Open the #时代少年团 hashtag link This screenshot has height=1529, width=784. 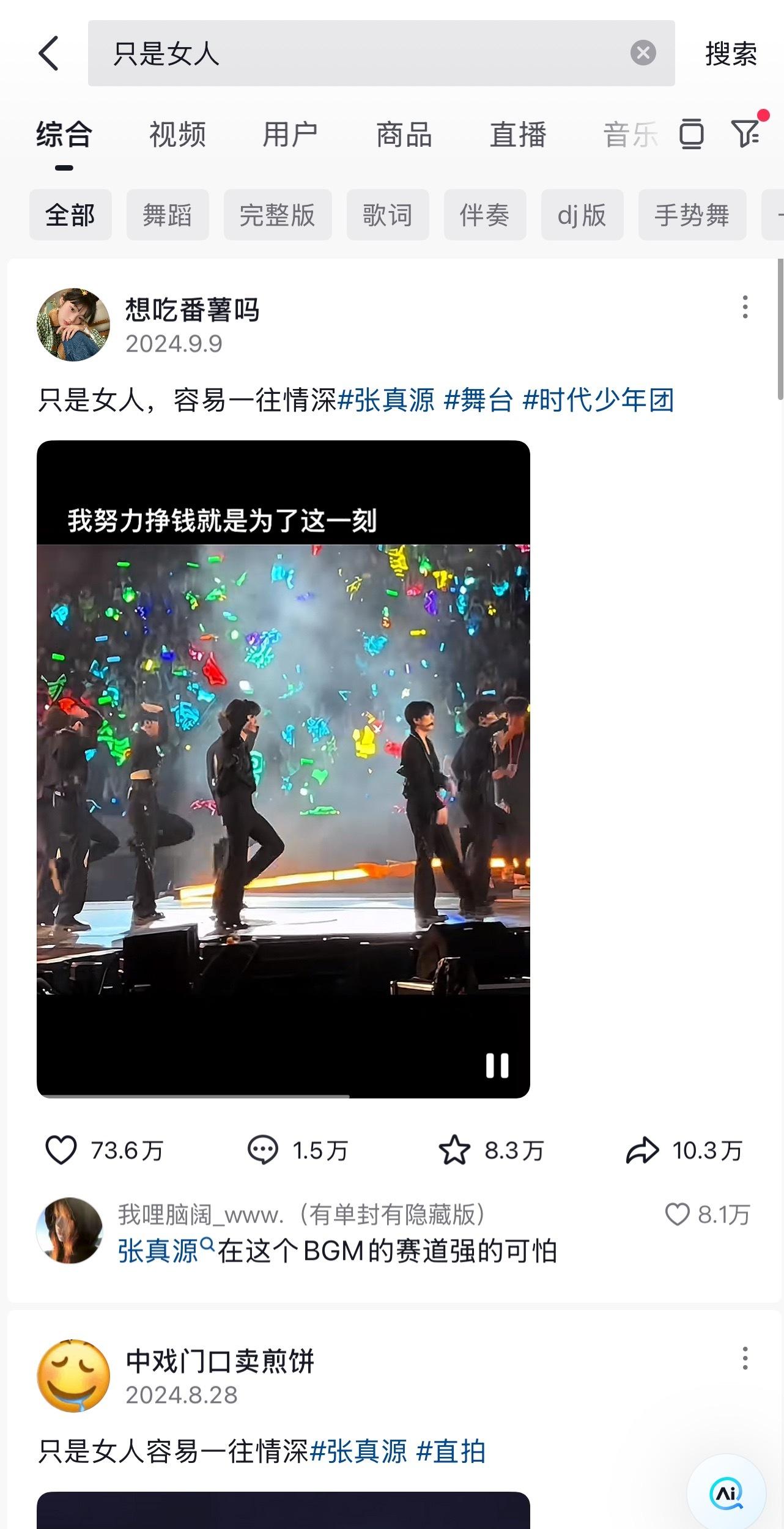[598, 401]
